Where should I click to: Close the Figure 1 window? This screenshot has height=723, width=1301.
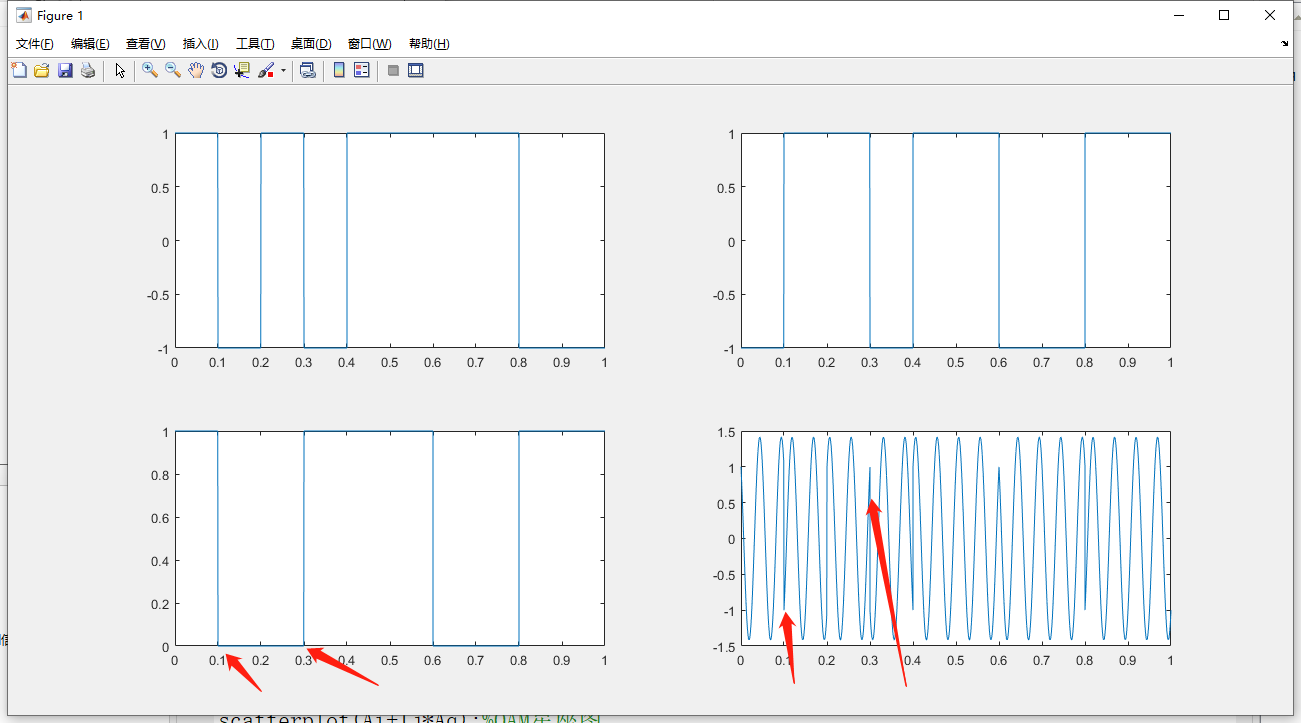pos(1269,15)
